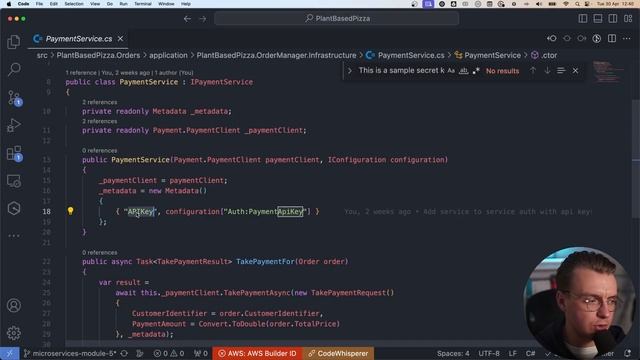Click the middle change-navigation icon in editor toolbar
This screenshot has height=360, width=640.
coord(567,38)
